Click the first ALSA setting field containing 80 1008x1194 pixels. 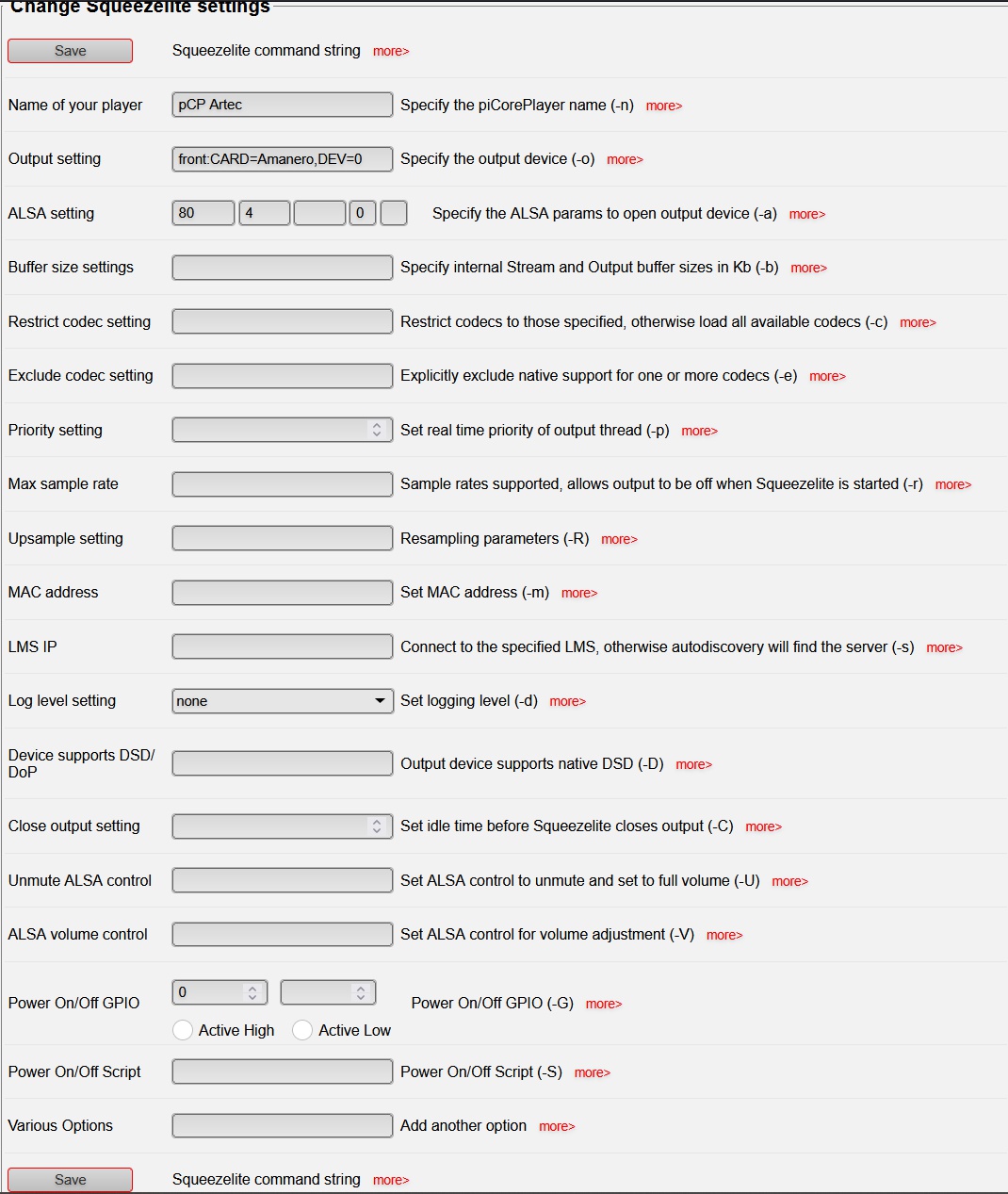[x=203, y=213]
